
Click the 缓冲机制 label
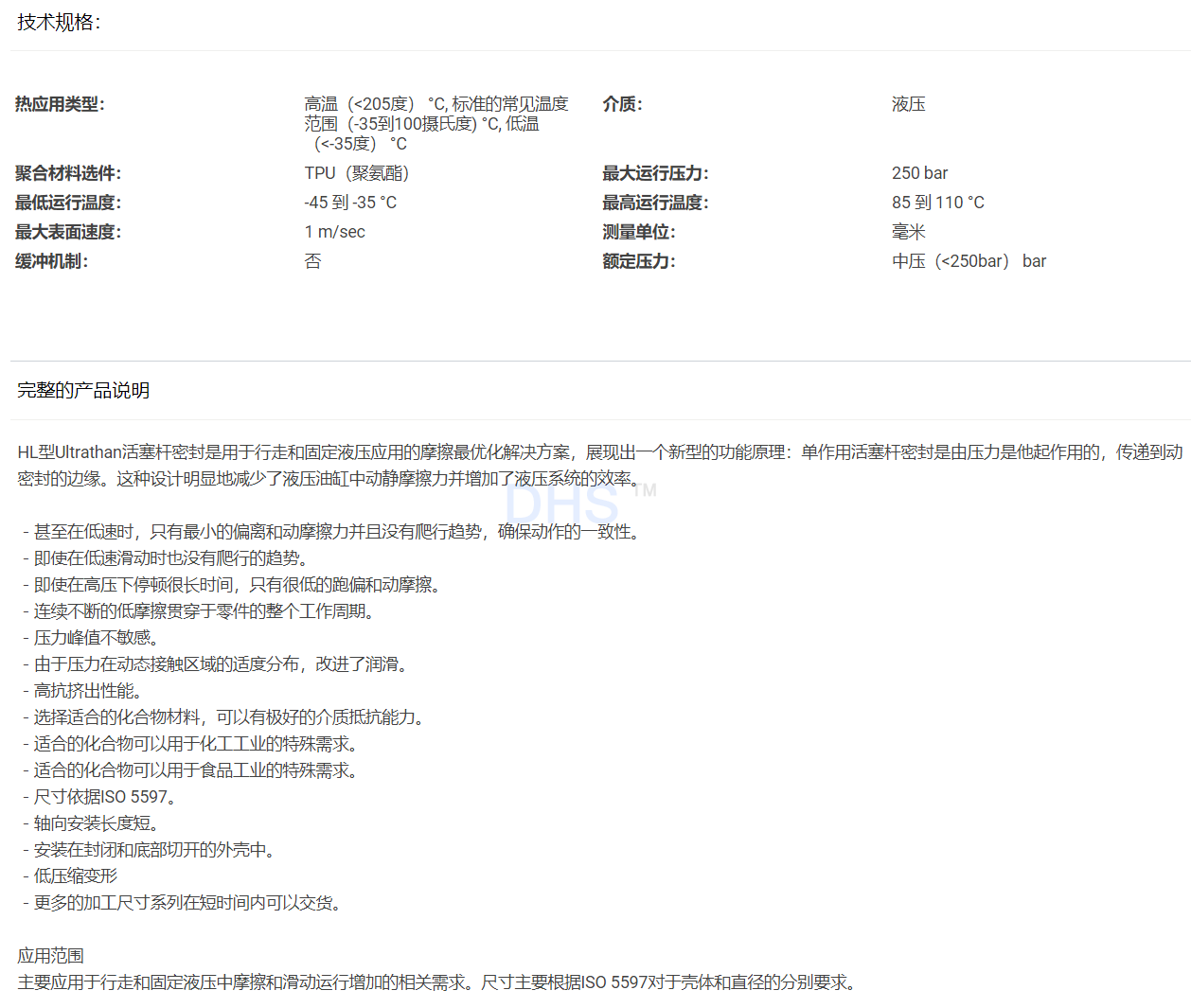(x=52, y=261)
